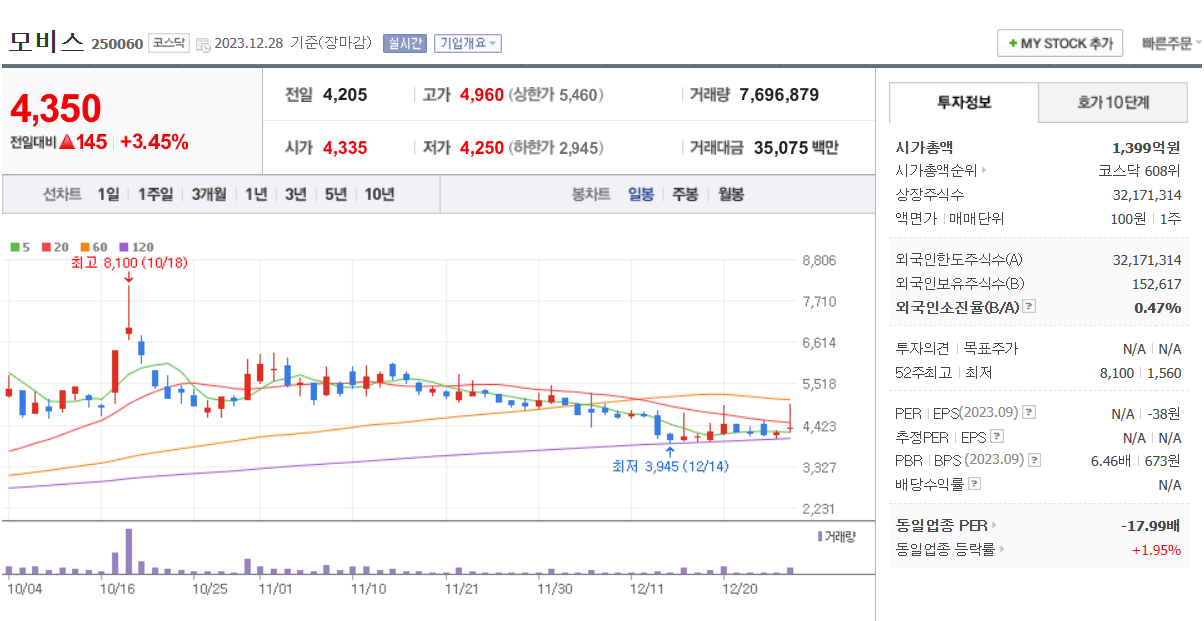The width and height of the screenshot is (1204, 621).
Task: Click the 고가 value 4,960
Action: (x=482, y=95)
